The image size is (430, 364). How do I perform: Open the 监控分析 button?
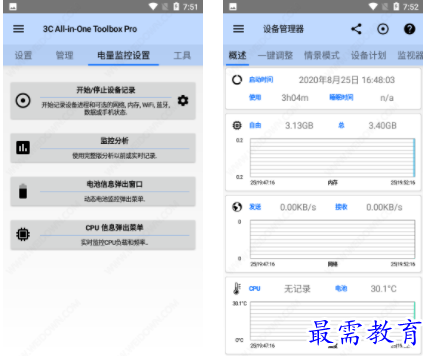pos(103,148)
